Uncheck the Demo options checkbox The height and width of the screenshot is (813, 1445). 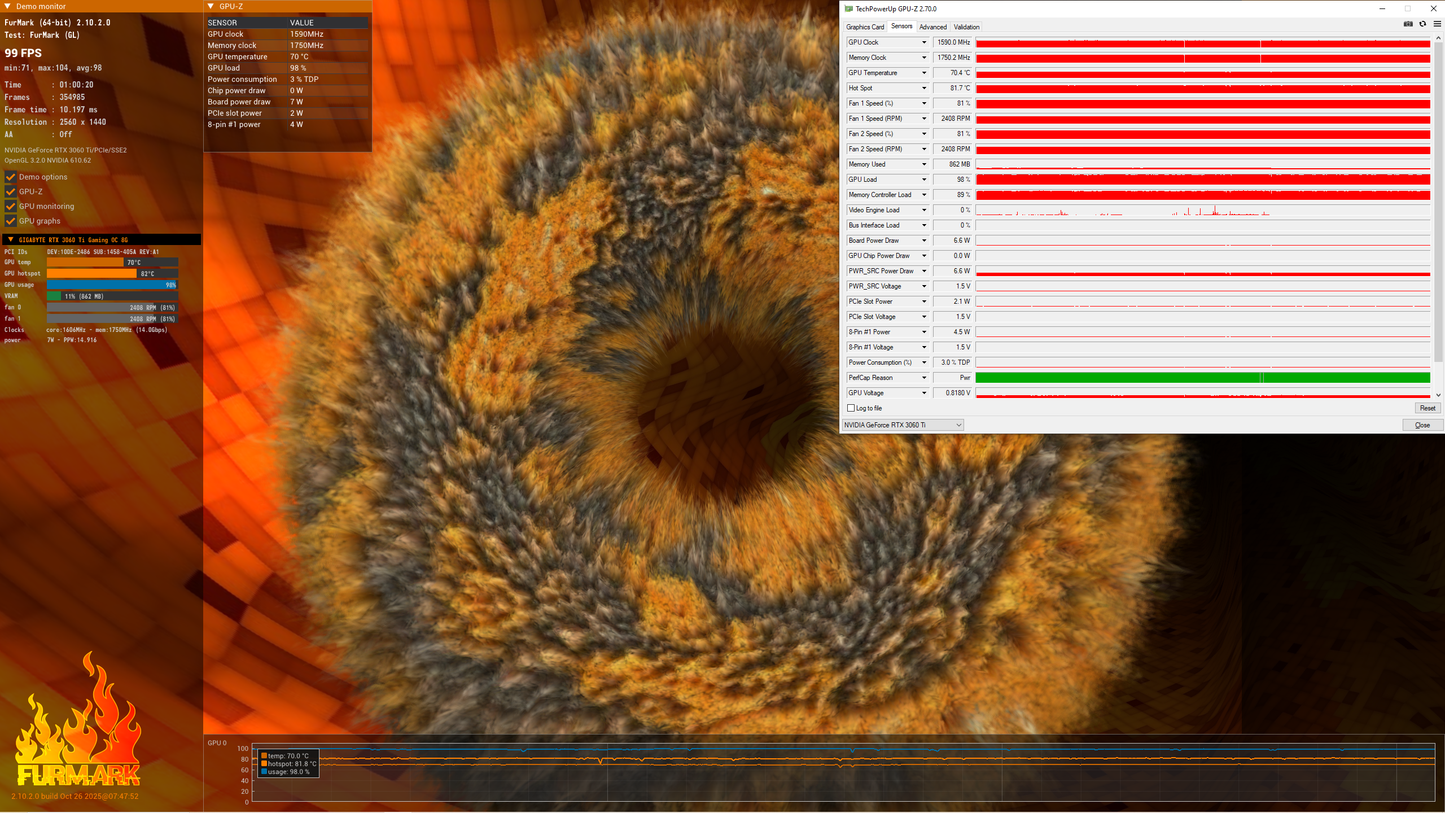11,177
